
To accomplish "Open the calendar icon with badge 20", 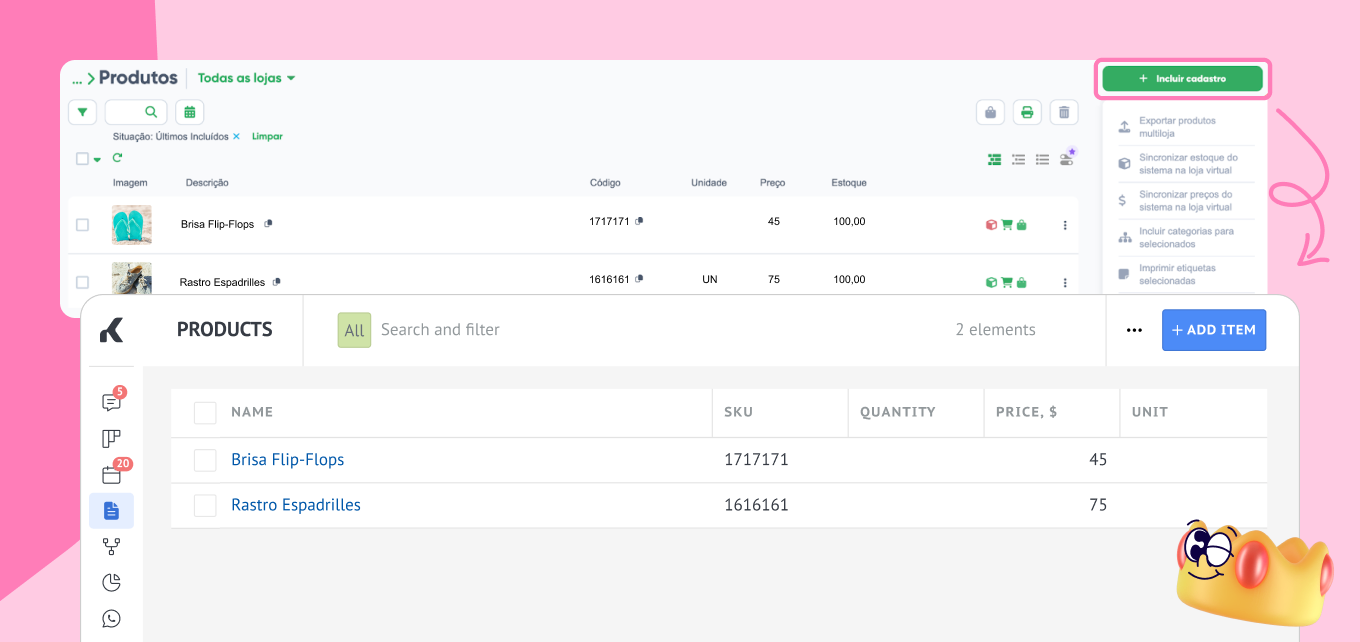I will [111, 475].
